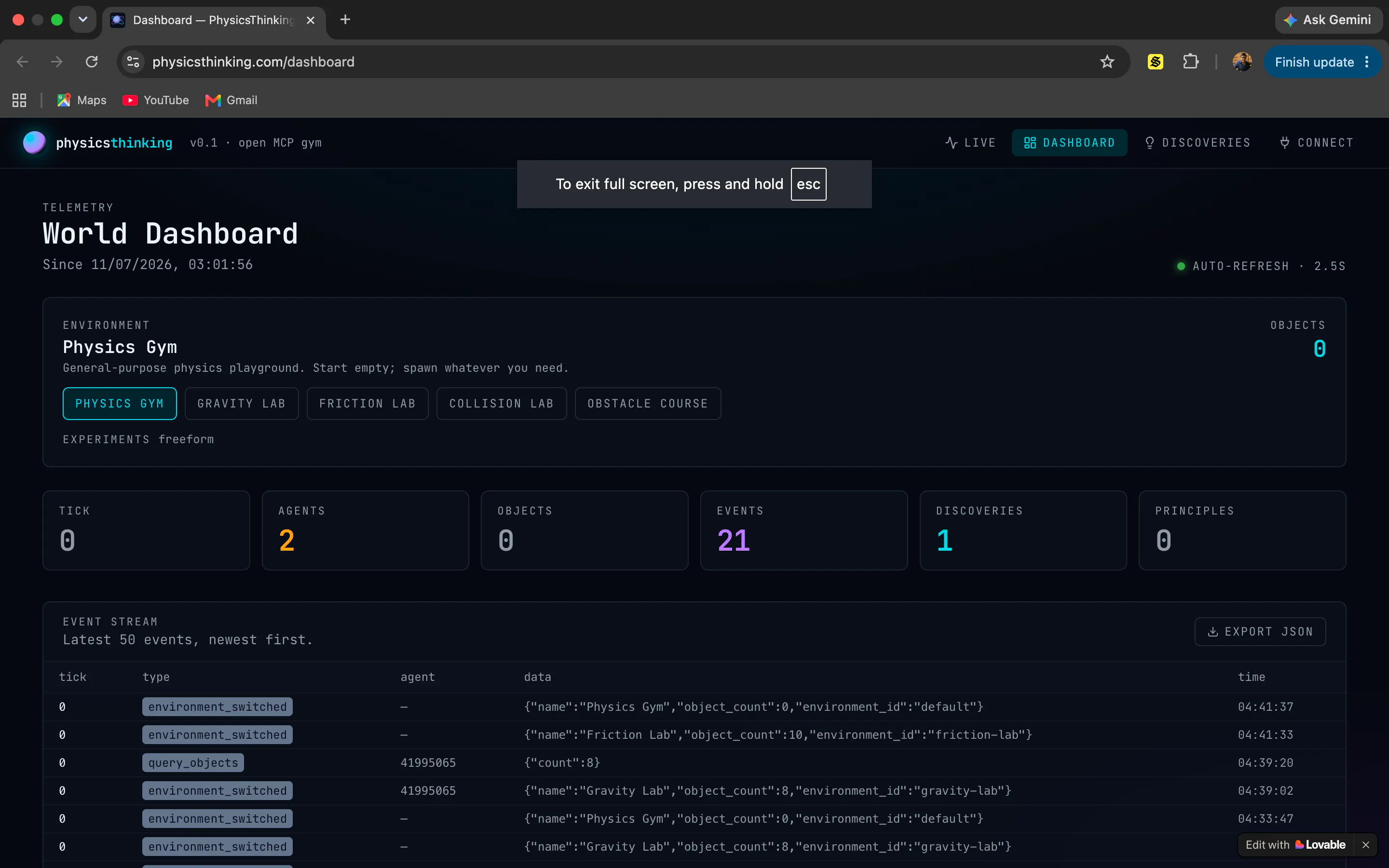Image resolution: width=1389 pixels, height=868 pixels.
Task: Open the site information icon in address bar
Action: pyautogui.click(x=133, y=62)
